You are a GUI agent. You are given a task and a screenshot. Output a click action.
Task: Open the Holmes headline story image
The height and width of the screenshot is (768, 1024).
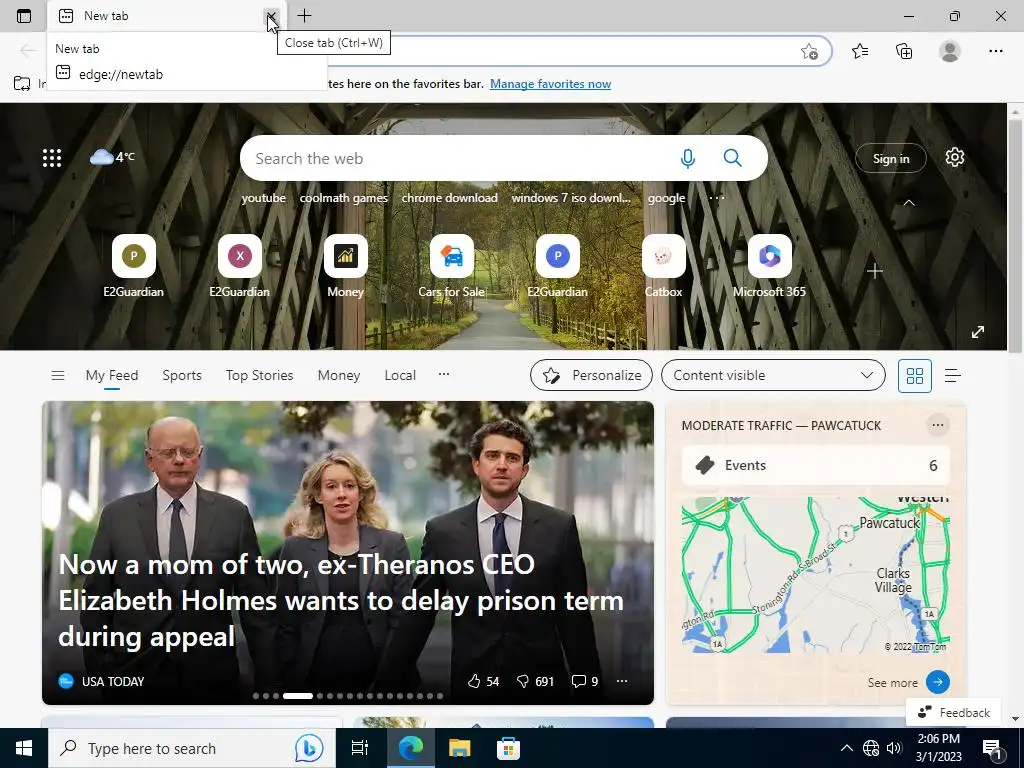pos(347,552)
